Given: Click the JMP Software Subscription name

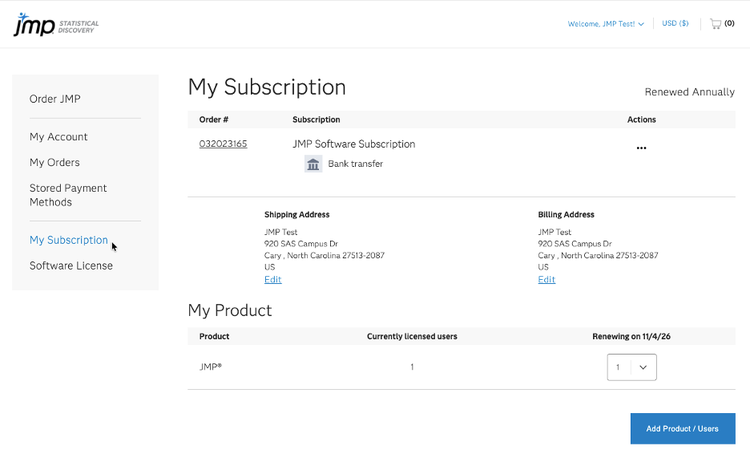Looking at the screenshot, I should point(354,144).
